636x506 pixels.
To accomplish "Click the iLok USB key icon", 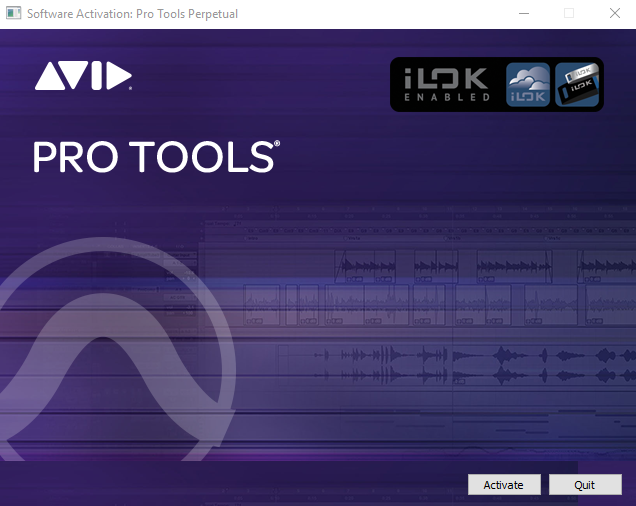I will coord(577,84).
